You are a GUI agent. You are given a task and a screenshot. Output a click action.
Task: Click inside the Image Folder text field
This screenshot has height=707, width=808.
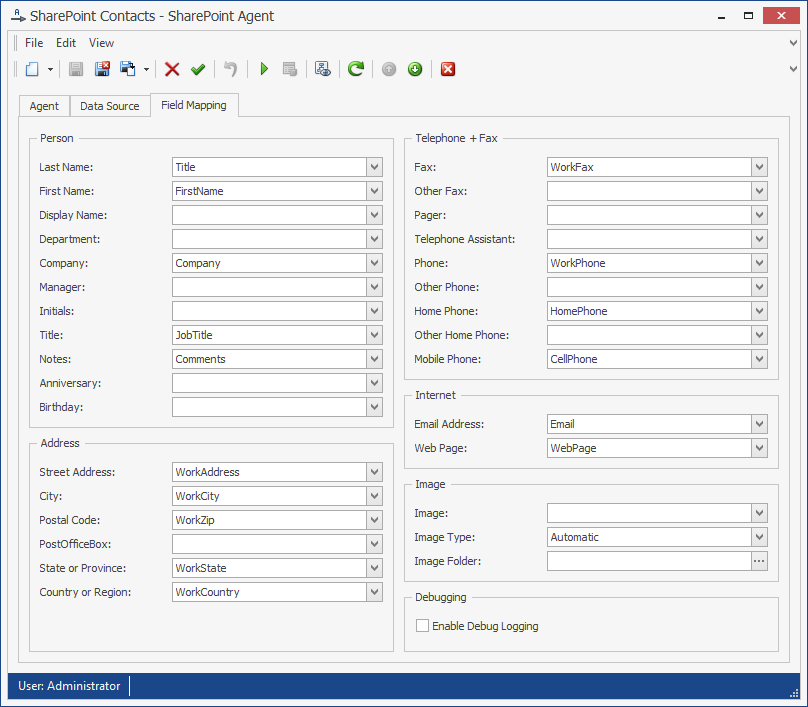649,561
